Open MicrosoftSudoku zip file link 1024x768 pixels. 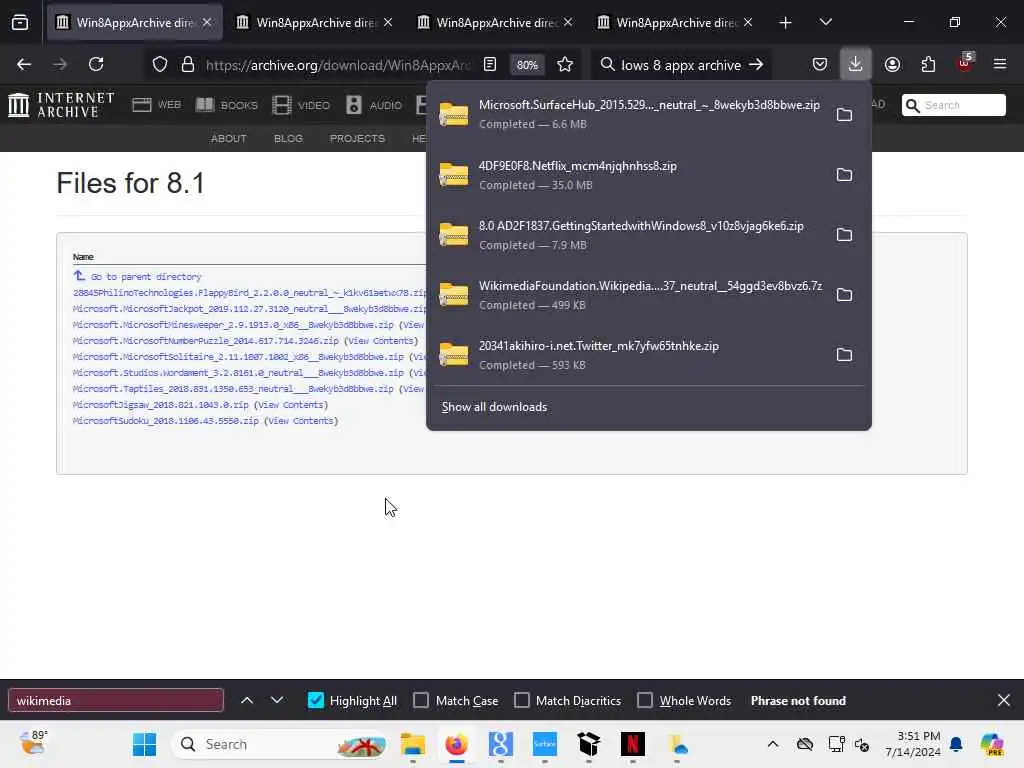[x=166, y=421]
